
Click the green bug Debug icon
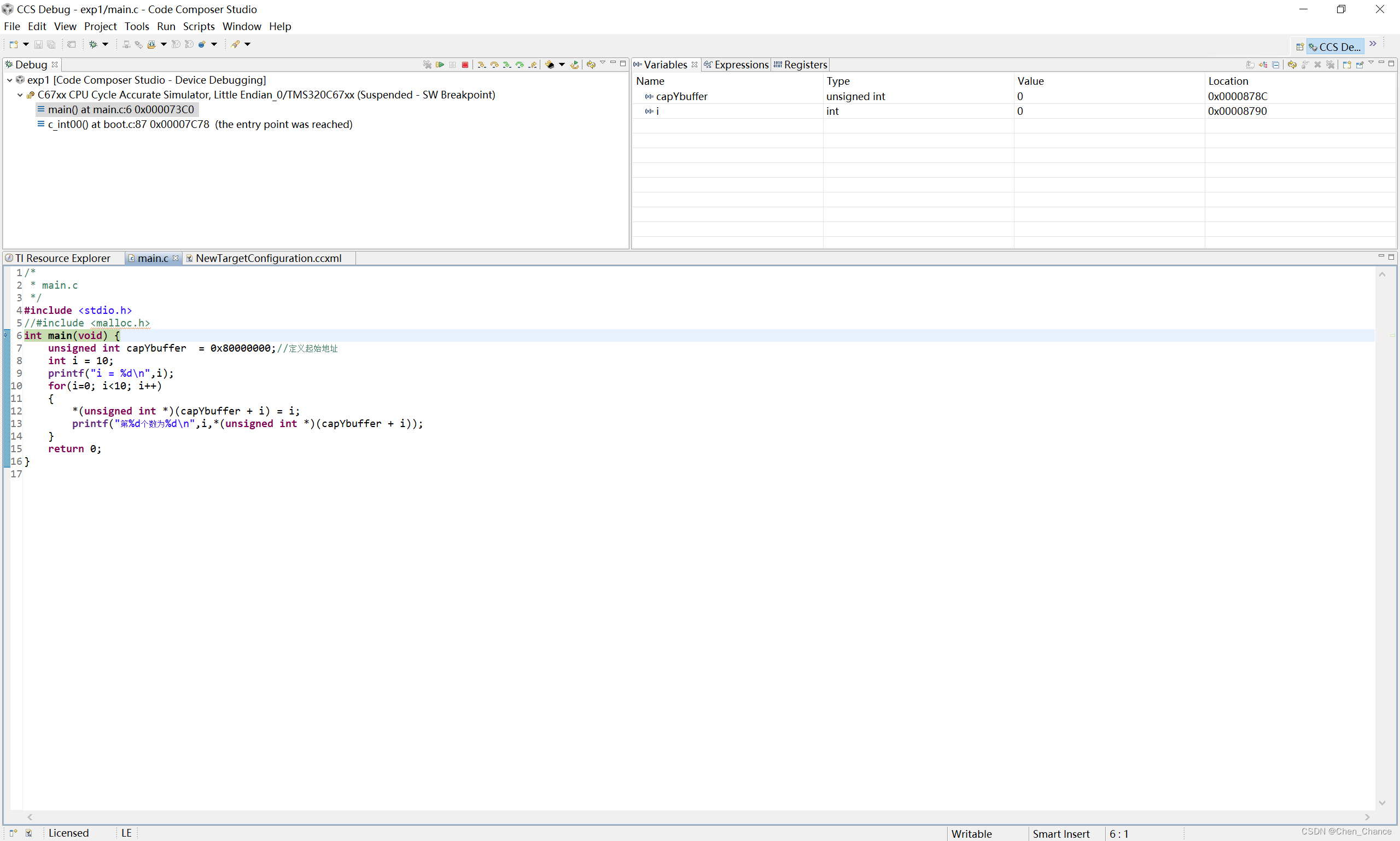coord(93,44)
